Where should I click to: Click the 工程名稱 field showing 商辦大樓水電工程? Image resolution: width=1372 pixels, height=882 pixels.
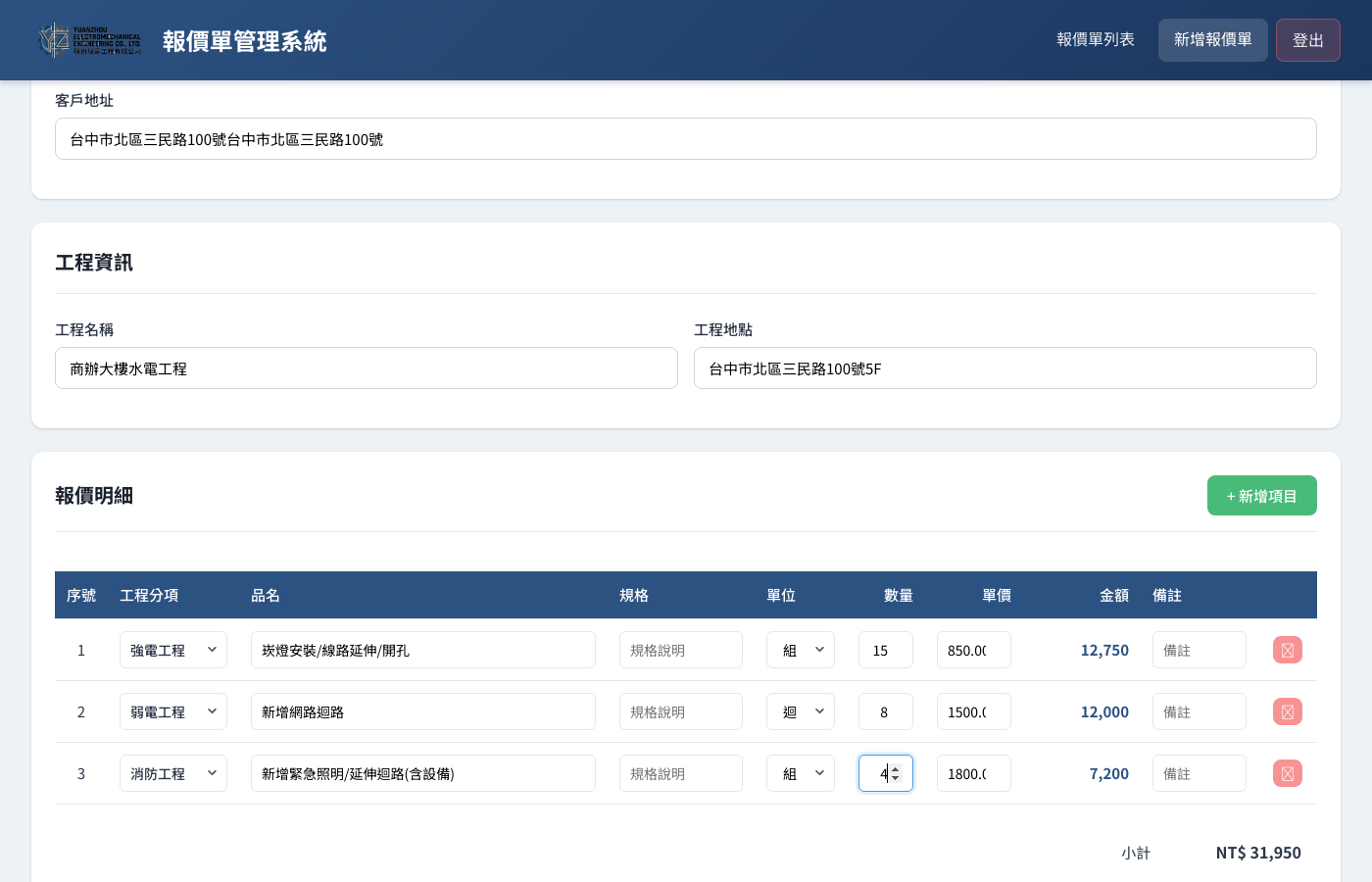(366, 367)
